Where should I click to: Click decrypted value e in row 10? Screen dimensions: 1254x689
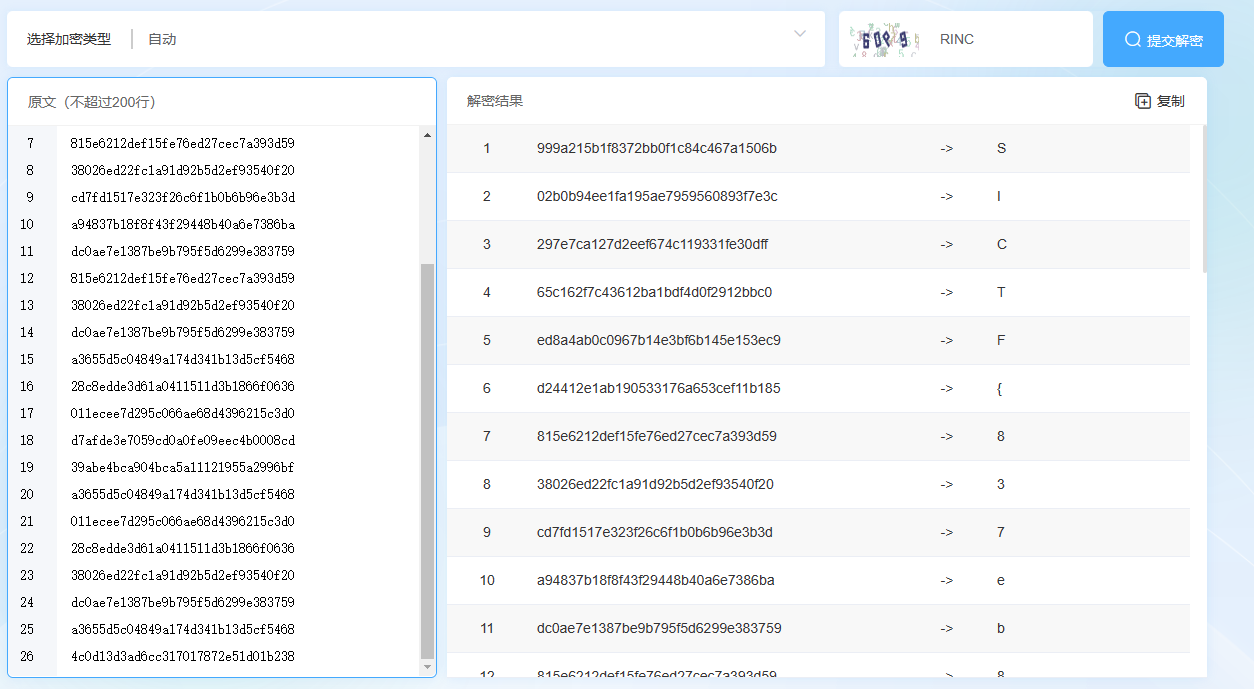pyautogui.click(x=1001, y=580)
